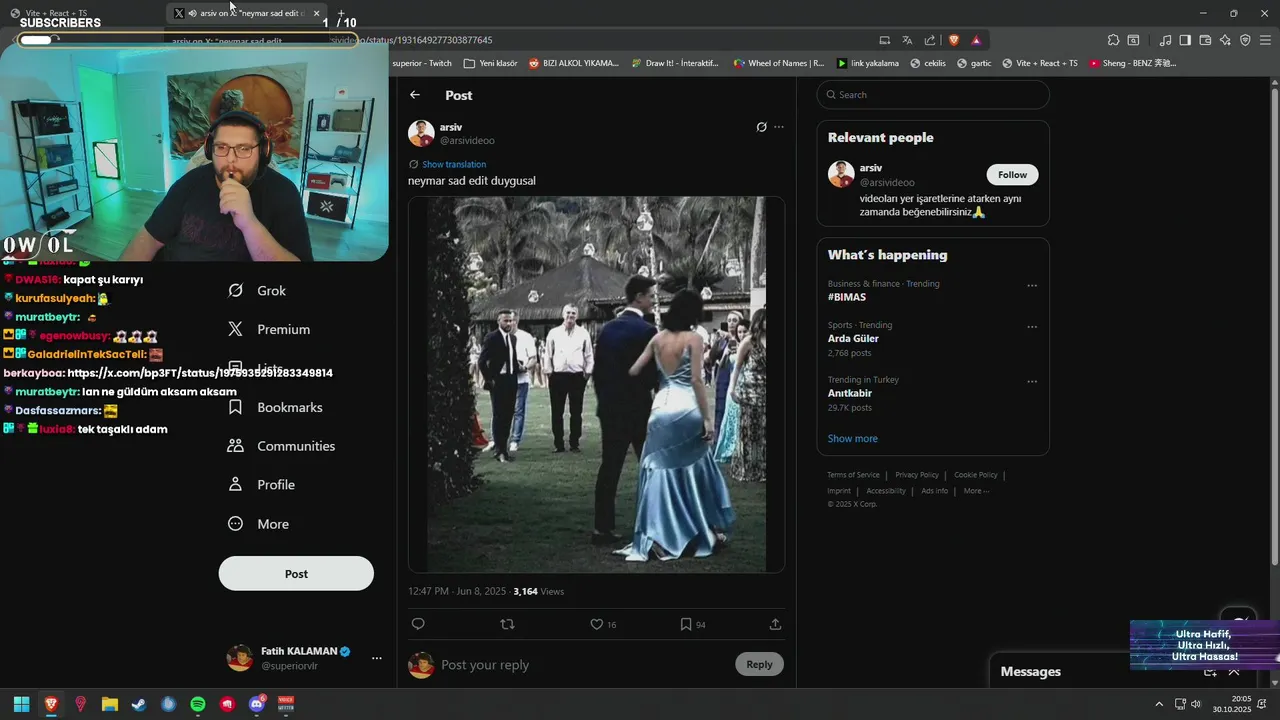Click the browser translate page icon
The height and width of the screenshot is (720, 1280).
tap(907, 40)
